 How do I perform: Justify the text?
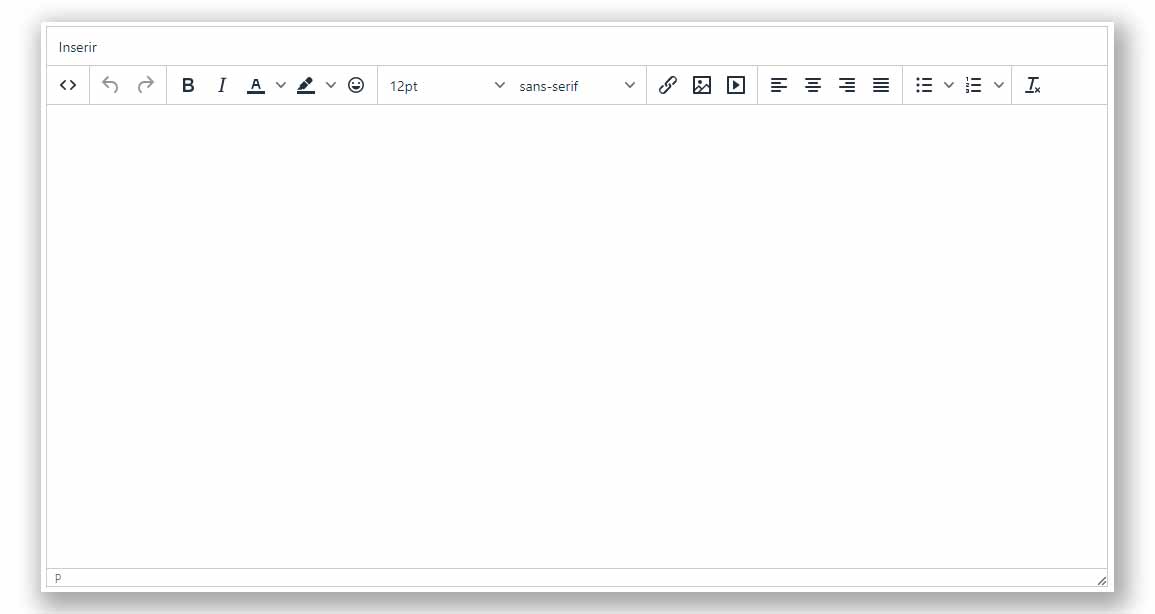tap(881, 85)
